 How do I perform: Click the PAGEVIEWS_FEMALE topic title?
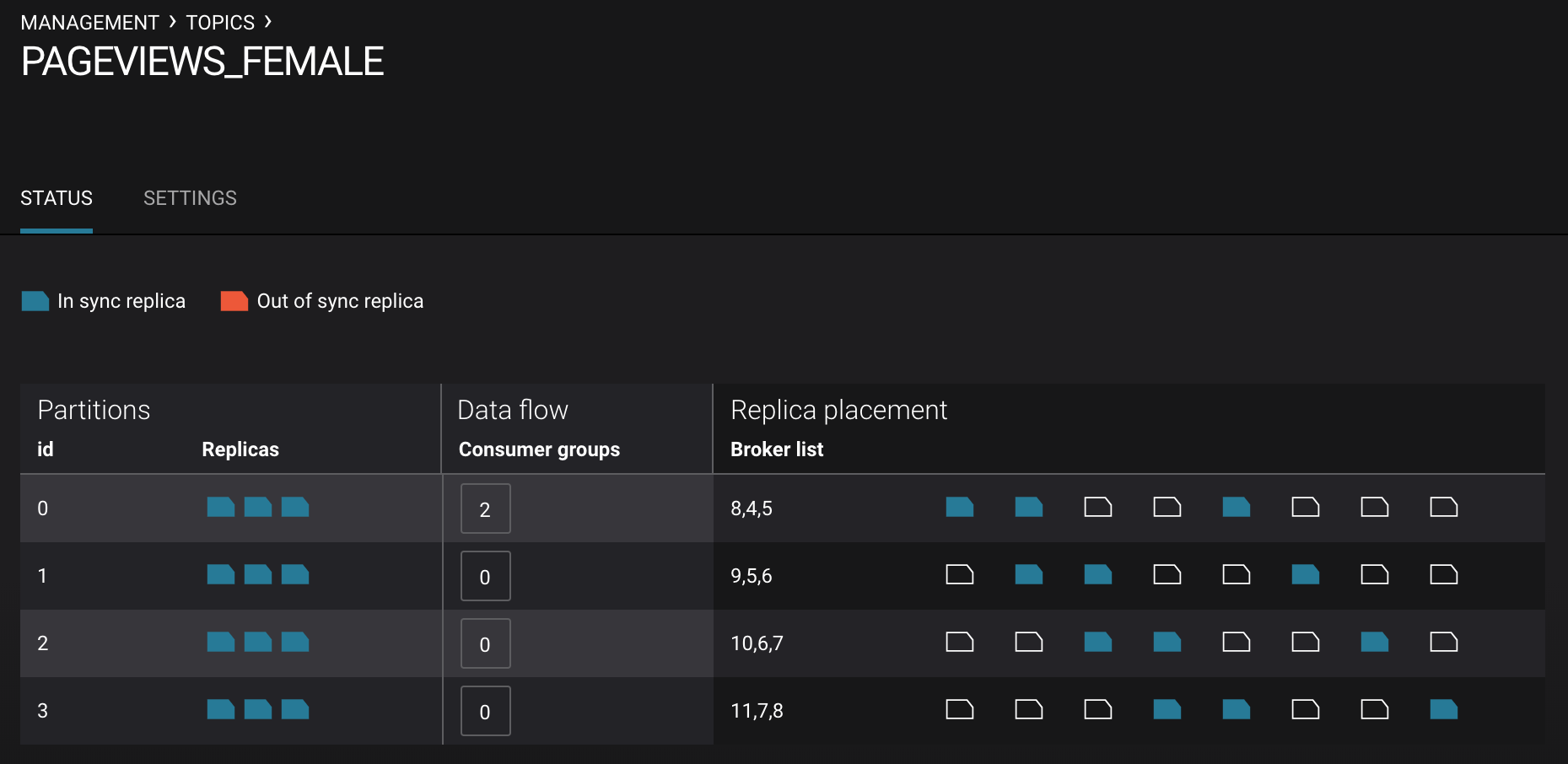202,62
